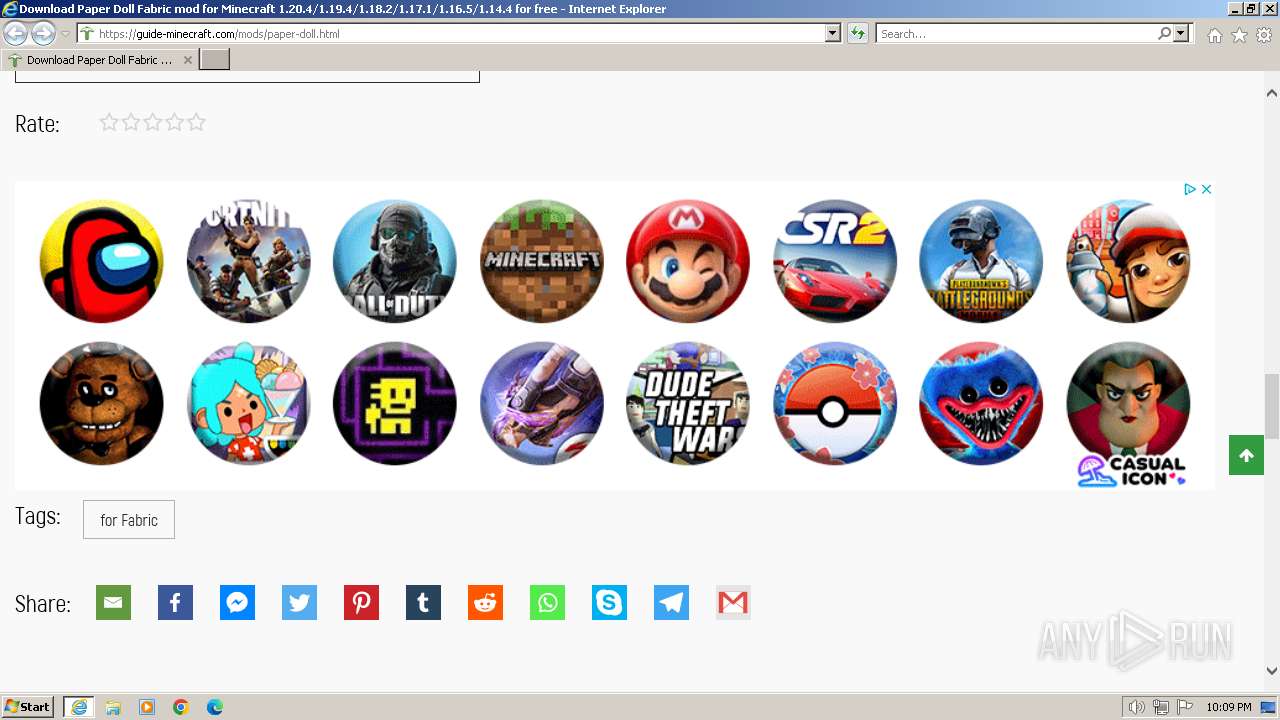Click the Huggy Wuggy blue monster icon
The height and width of the screenshot is (720, 1280).
pyautogui.click(x=981, y=403)
